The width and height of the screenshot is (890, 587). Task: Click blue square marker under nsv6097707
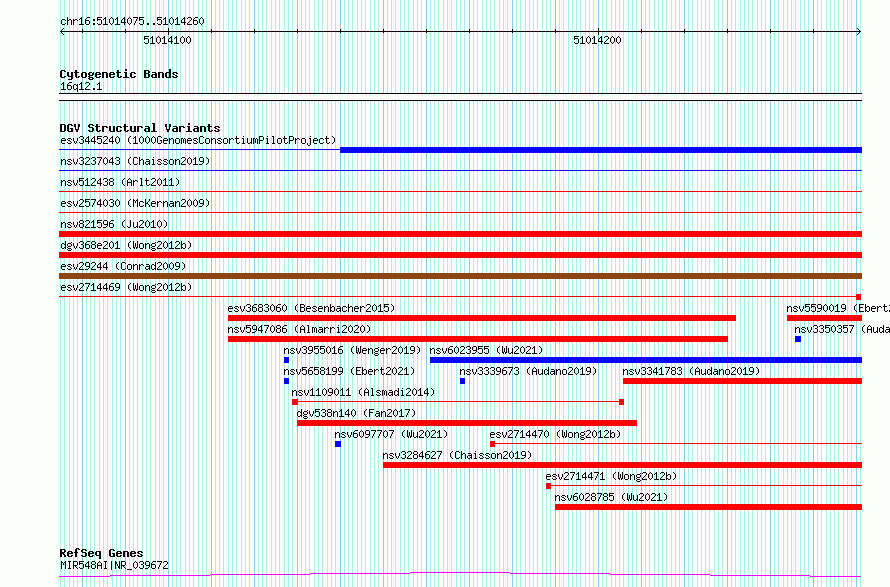(x=338, y=444)
